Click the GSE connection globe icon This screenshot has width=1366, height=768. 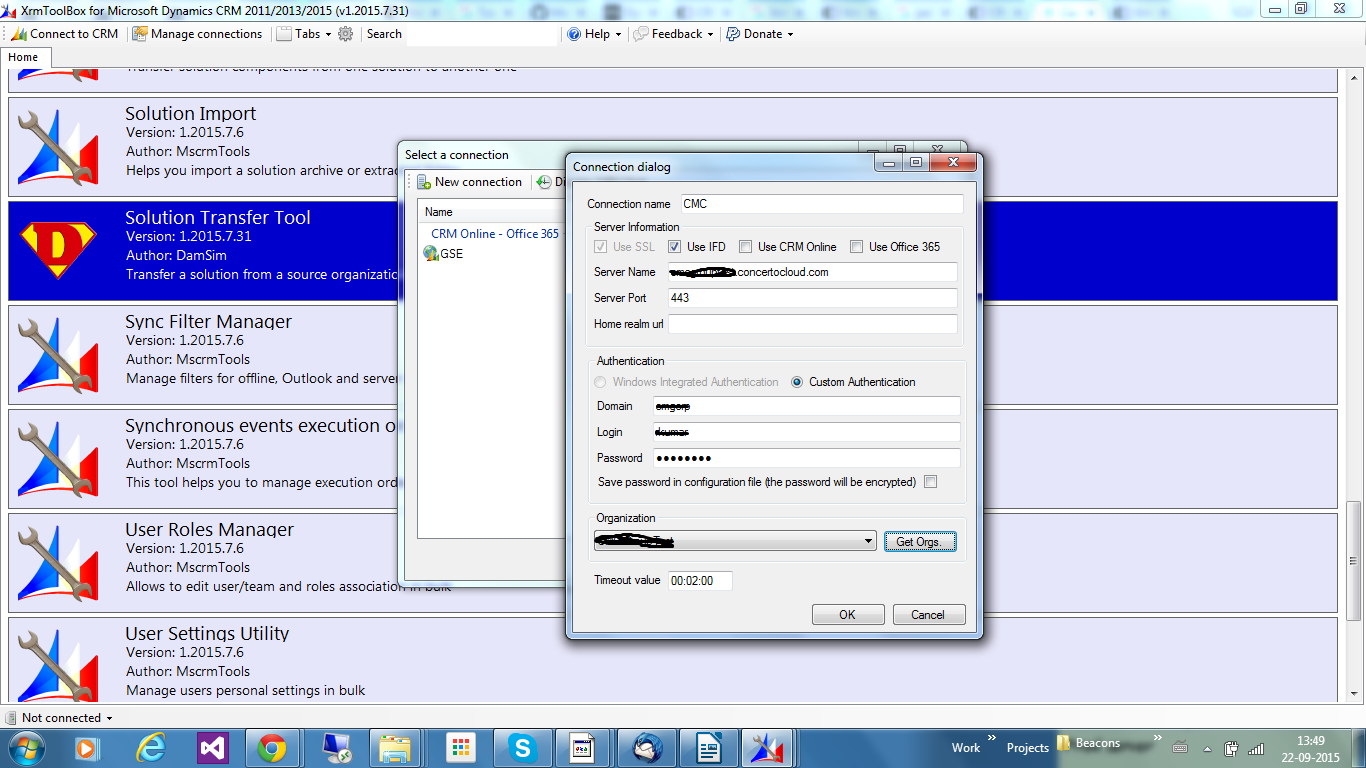tap(431, 254)
